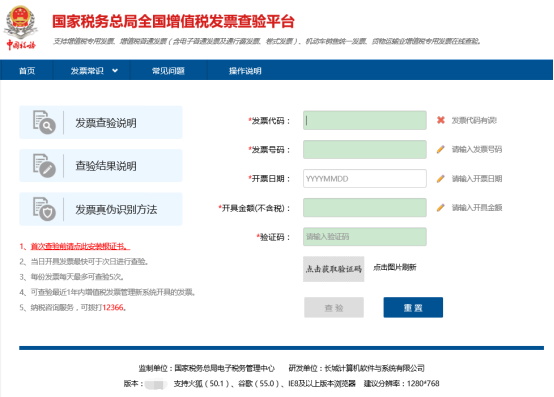Focus the 验证码 input field
The width and height of the screenshot is (554, 397).
point(365,237)
